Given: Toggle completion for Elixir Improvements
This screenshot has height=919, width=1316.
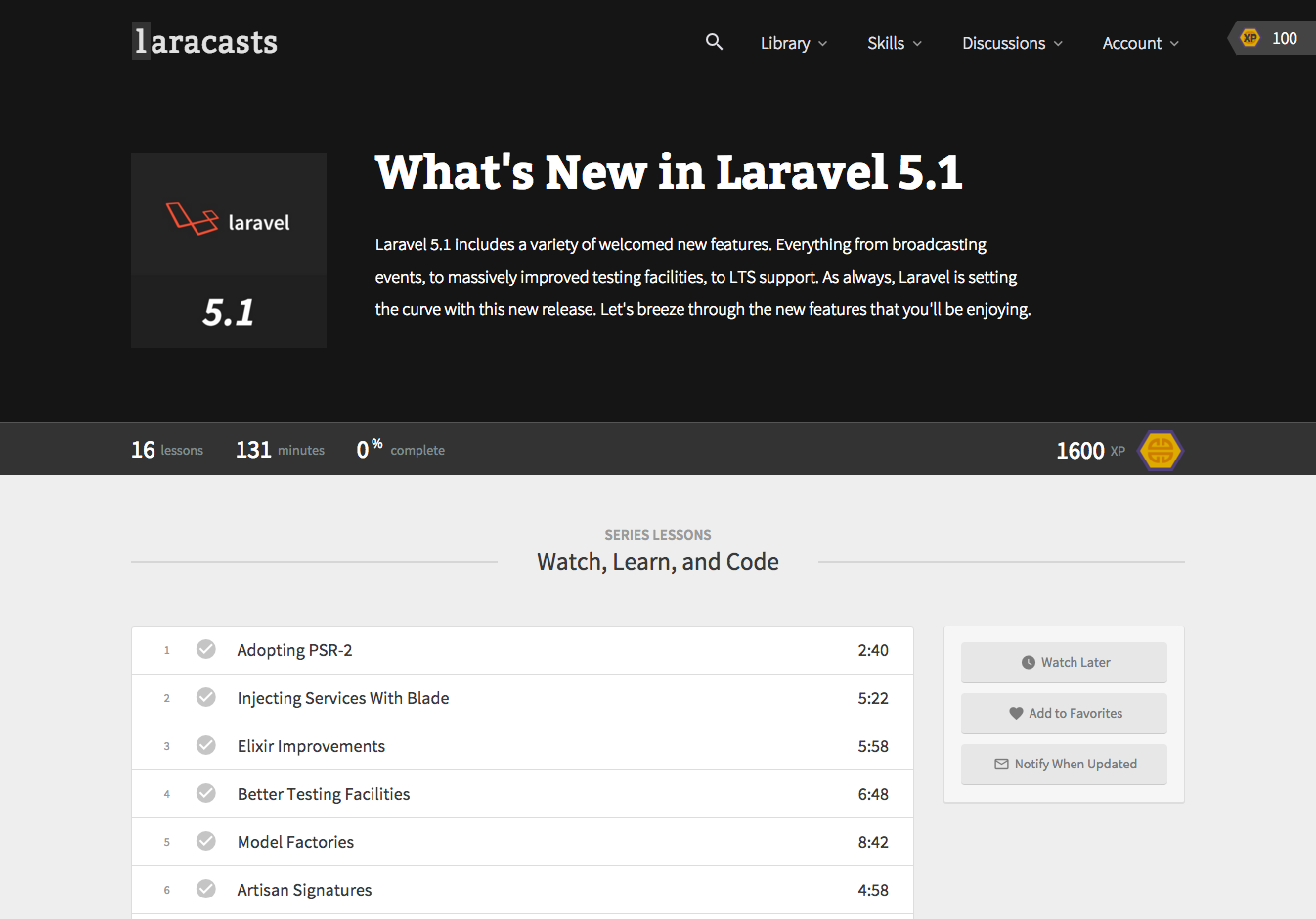Looking at the screenshot, I should 205,744.
